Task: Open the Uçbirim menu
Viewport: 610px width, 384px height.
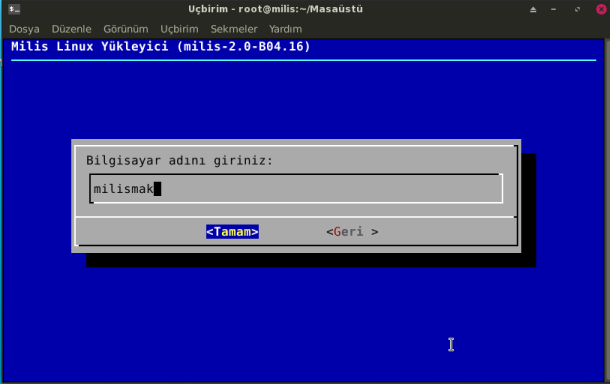Action: [179, 29]
